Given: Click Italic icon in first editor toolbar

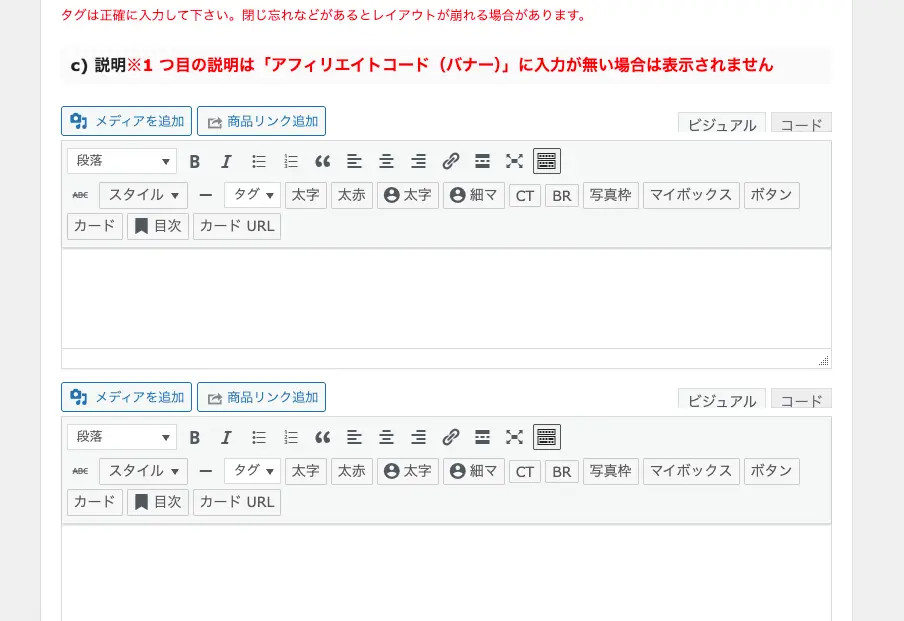Looking at the screenshot, I should (x=227, y=161).
